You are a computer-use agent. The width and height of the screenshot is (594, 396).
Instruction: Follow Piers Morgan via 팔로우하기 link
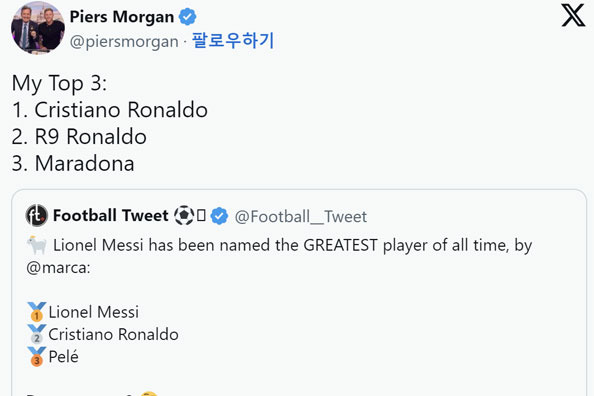click(233, 41)
